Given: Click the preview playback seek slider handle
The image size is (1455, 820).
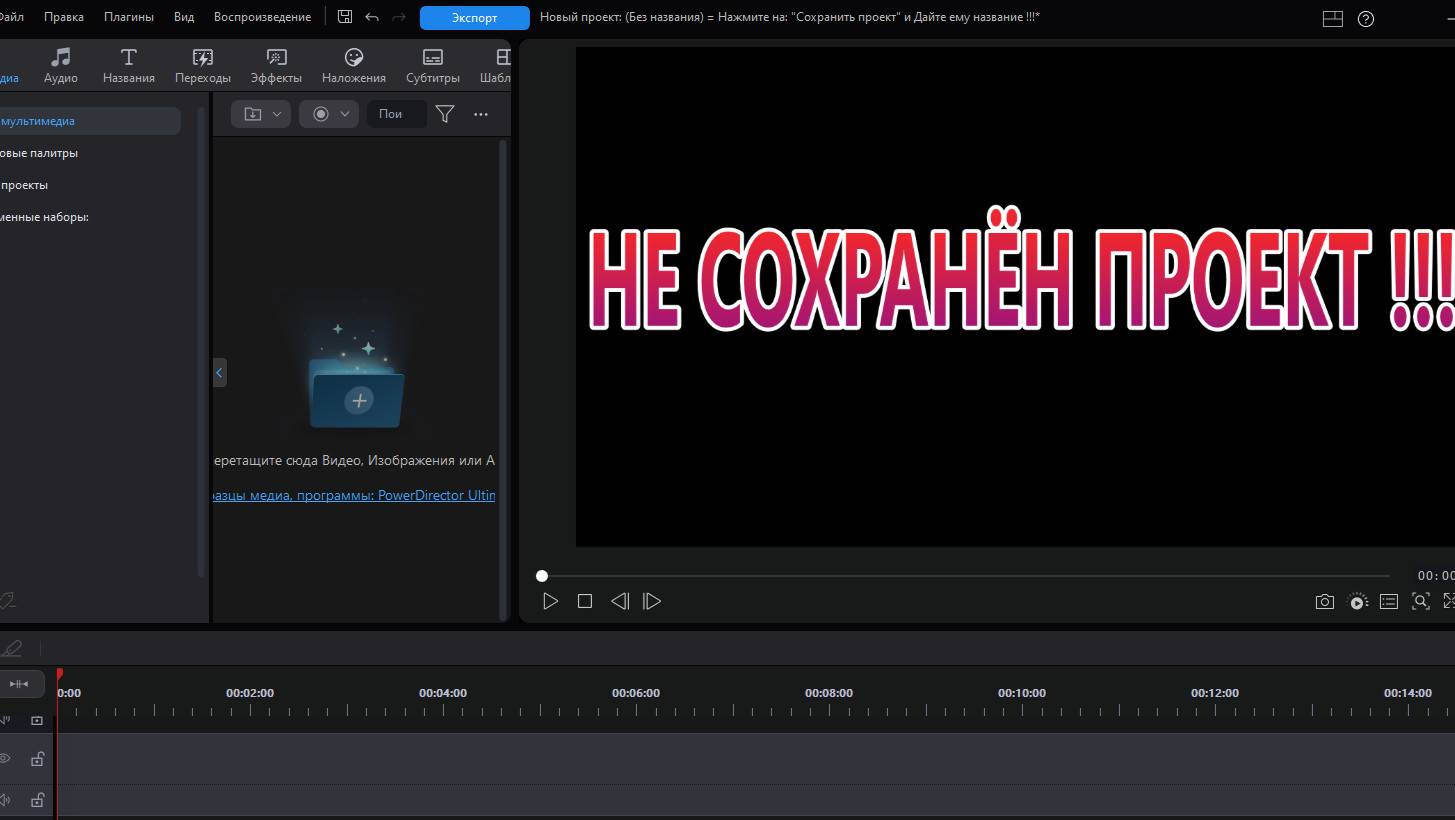Looking at the screenshot, I should (x=542, y=576).
